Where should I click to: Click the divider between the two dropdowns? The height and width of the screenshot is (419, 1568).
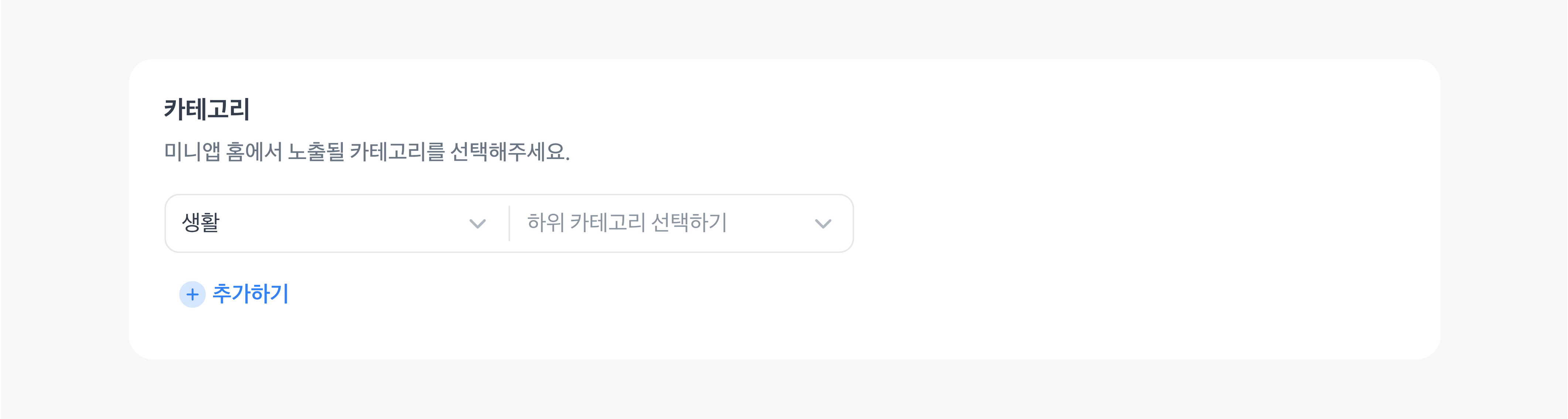tap(509, 223)
